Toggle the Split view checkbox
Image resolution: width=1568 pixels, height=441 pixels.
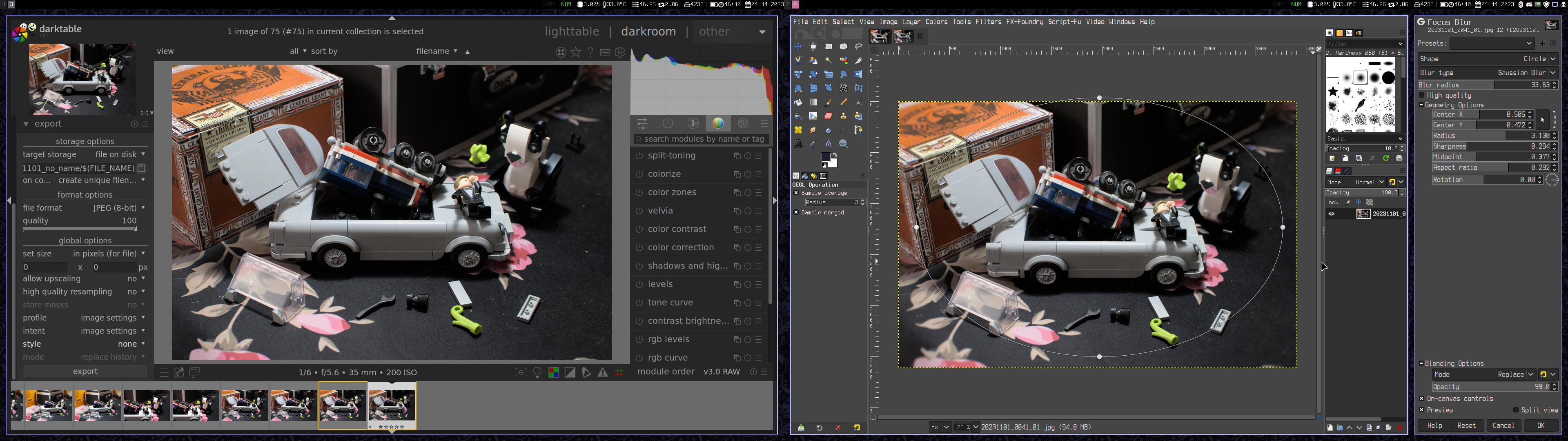pos(1516,410)
